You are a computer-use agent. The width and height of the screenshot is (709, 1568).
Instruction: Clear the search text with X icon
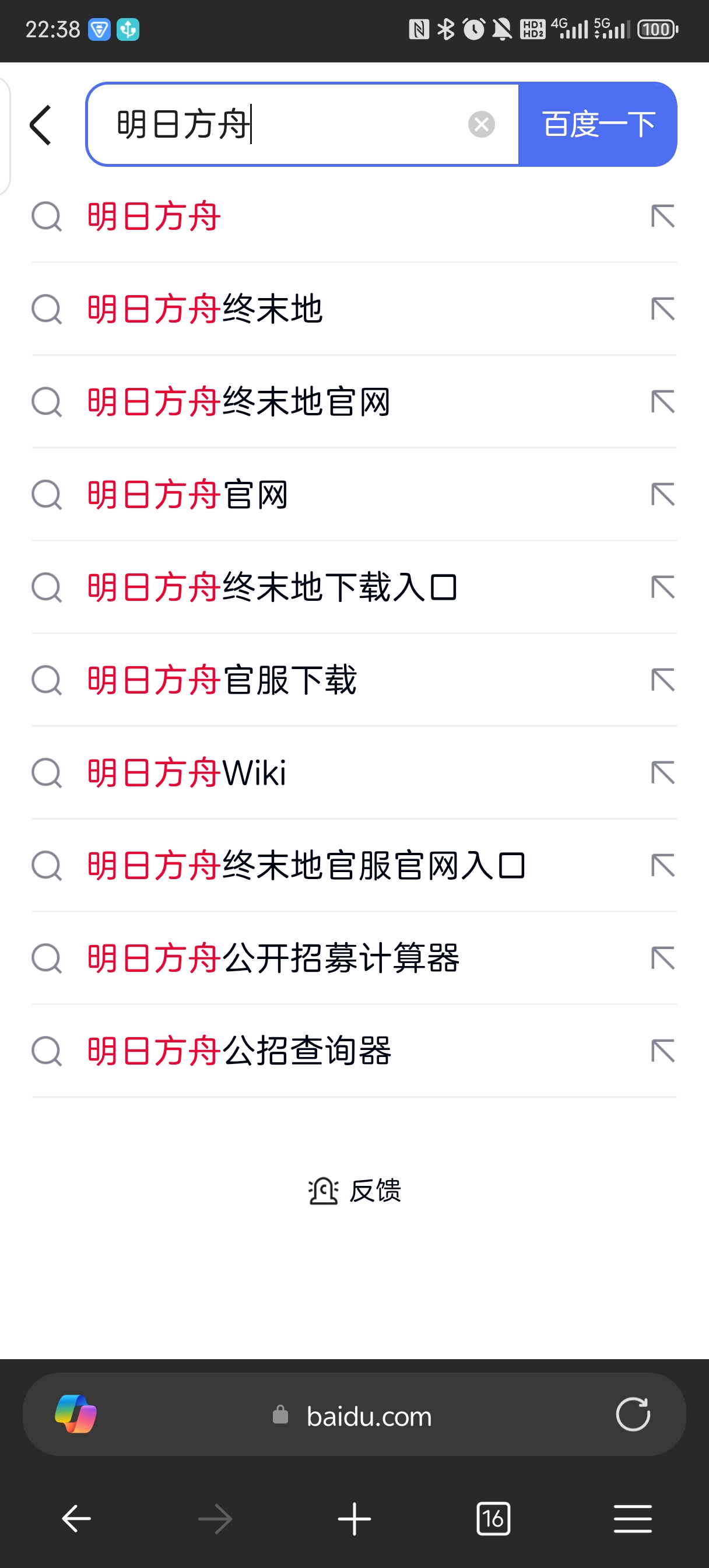coord(481,125)
